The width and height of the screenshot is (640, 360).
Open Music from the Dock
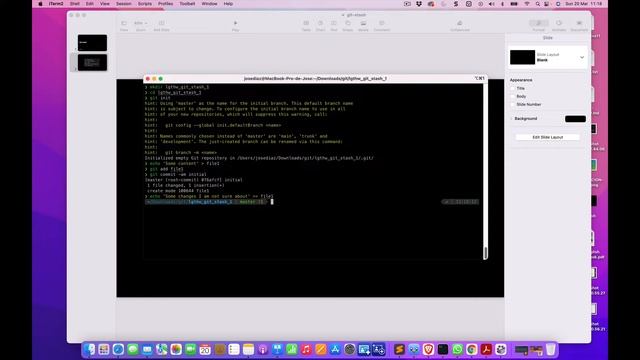[x=306, y=349]
